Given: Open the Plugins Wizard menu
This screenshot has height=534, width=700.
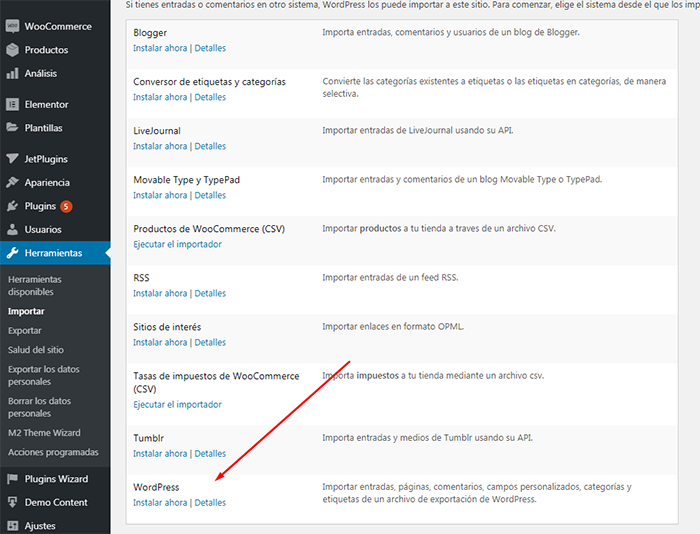Looking at the screenshot, I should pyautogui.click(x=56, y=479).
